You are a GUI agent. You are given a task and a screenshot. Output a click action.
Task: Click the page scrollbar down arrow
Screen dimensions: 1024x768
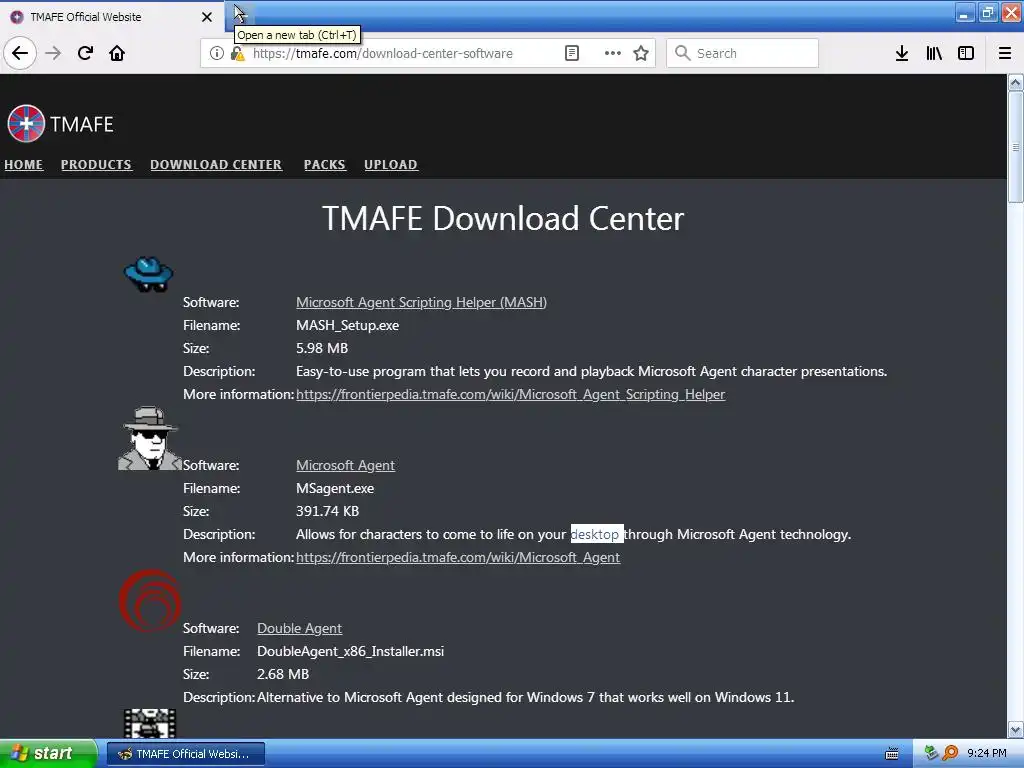[1016, 729]
